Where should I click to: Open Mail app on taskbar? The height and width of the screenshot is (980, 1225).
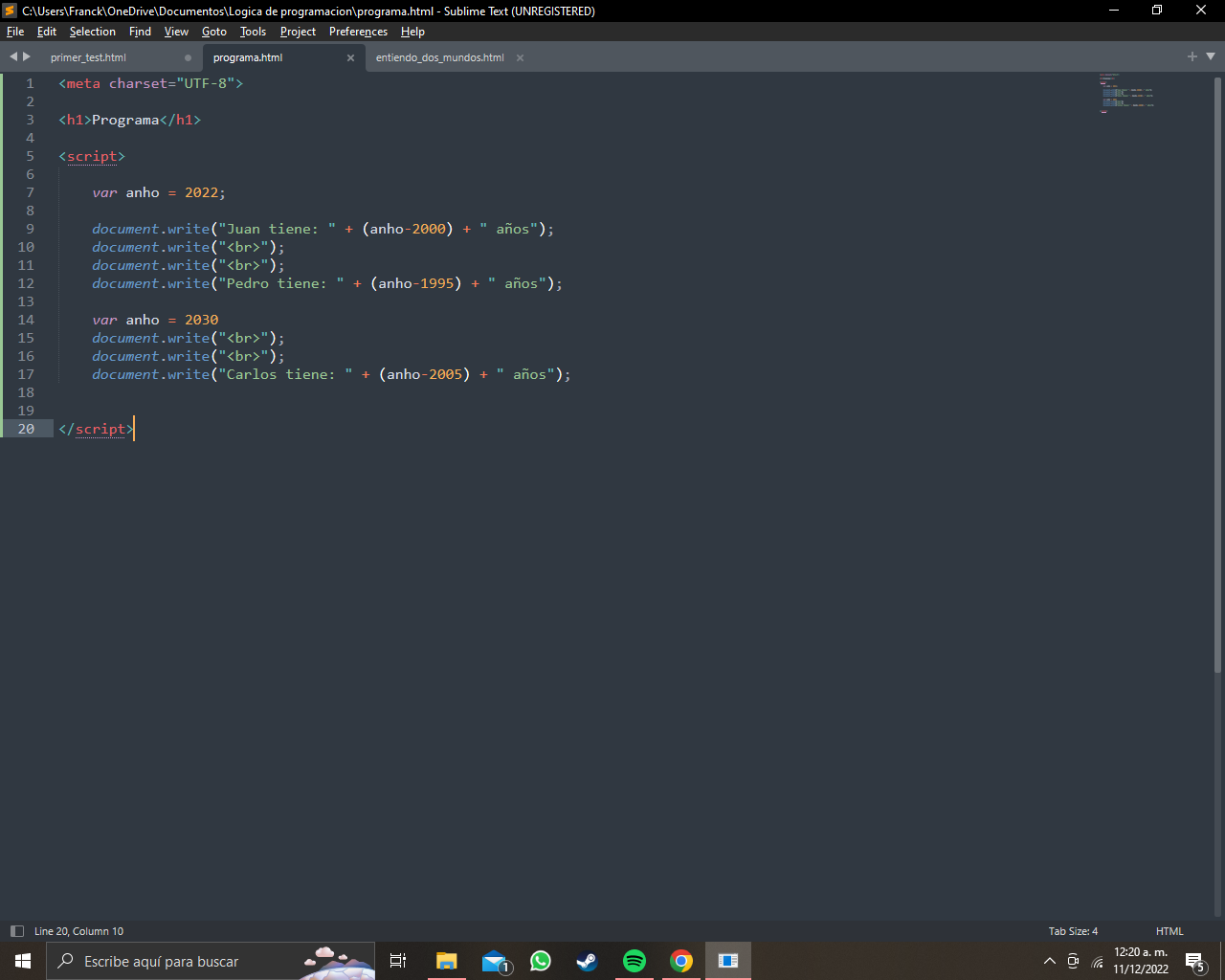[x=494, y=961]
